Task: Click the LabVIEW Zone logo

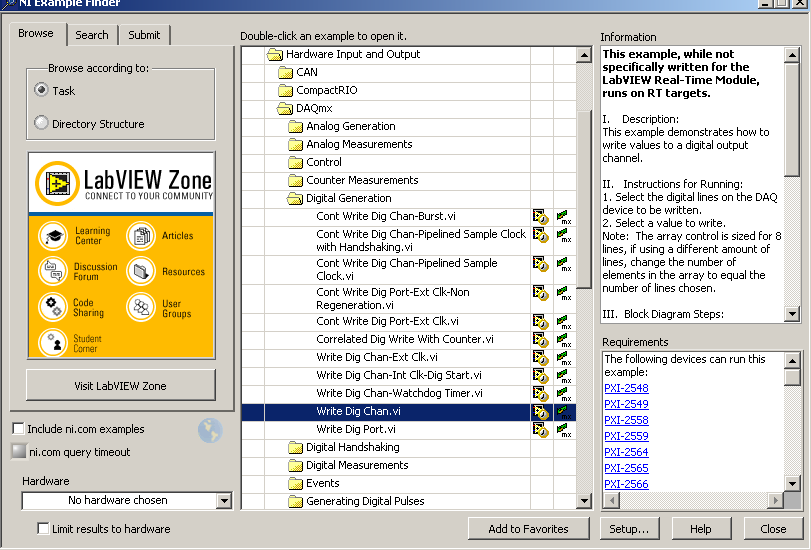Action: (x=57, y=183)
